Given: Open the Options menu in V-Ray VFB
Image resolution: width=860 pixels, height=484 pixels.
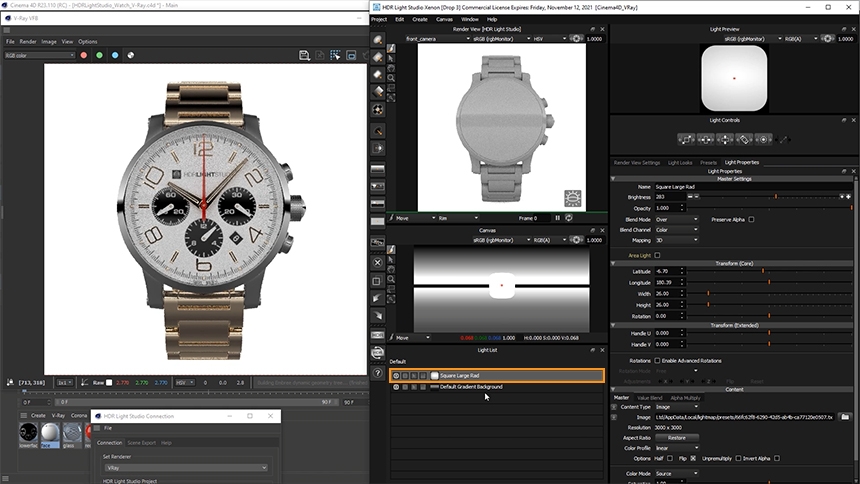Looking at the screenshot, I should (88, 42).
